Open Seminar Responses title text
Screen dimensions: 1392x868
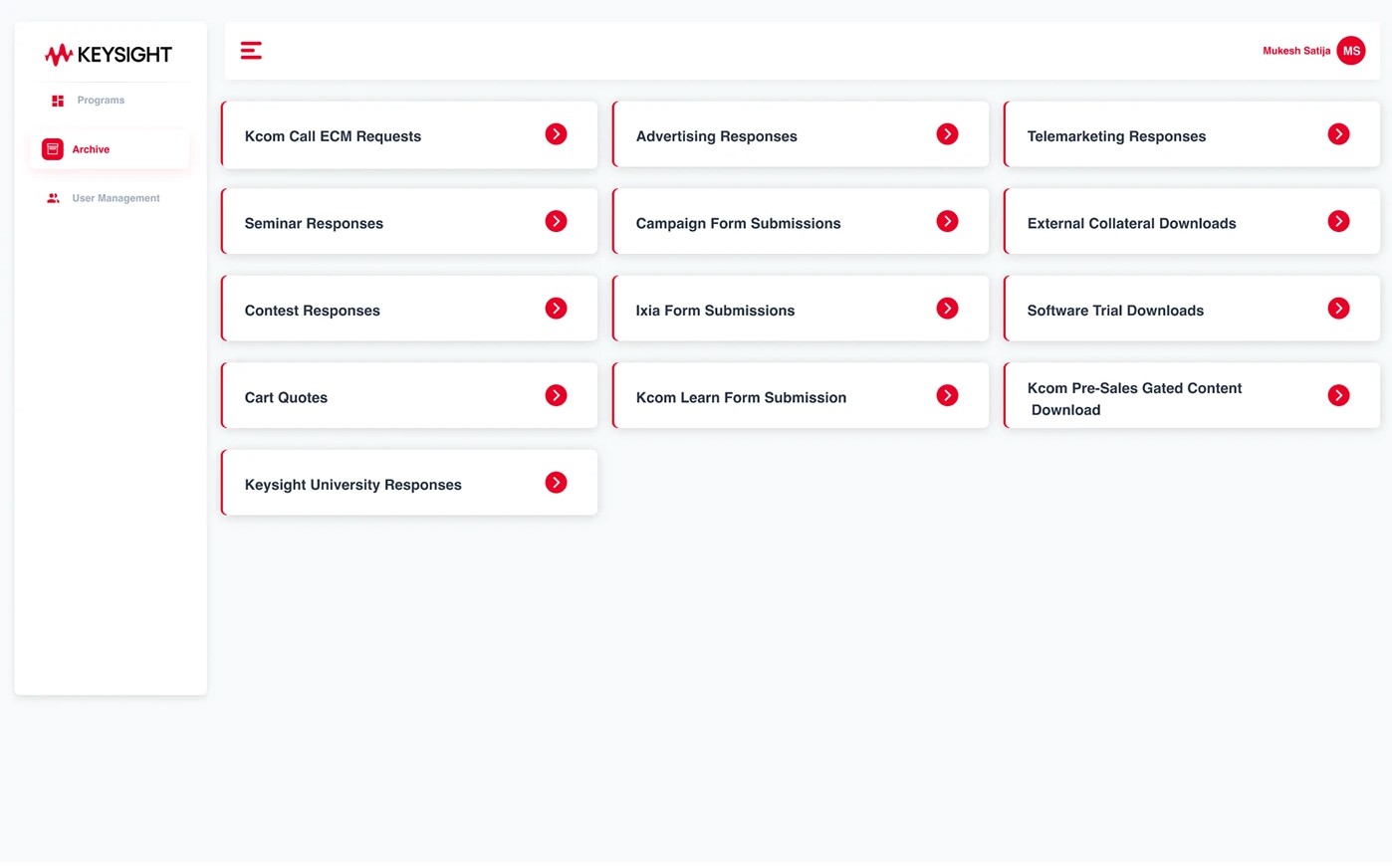314,223
